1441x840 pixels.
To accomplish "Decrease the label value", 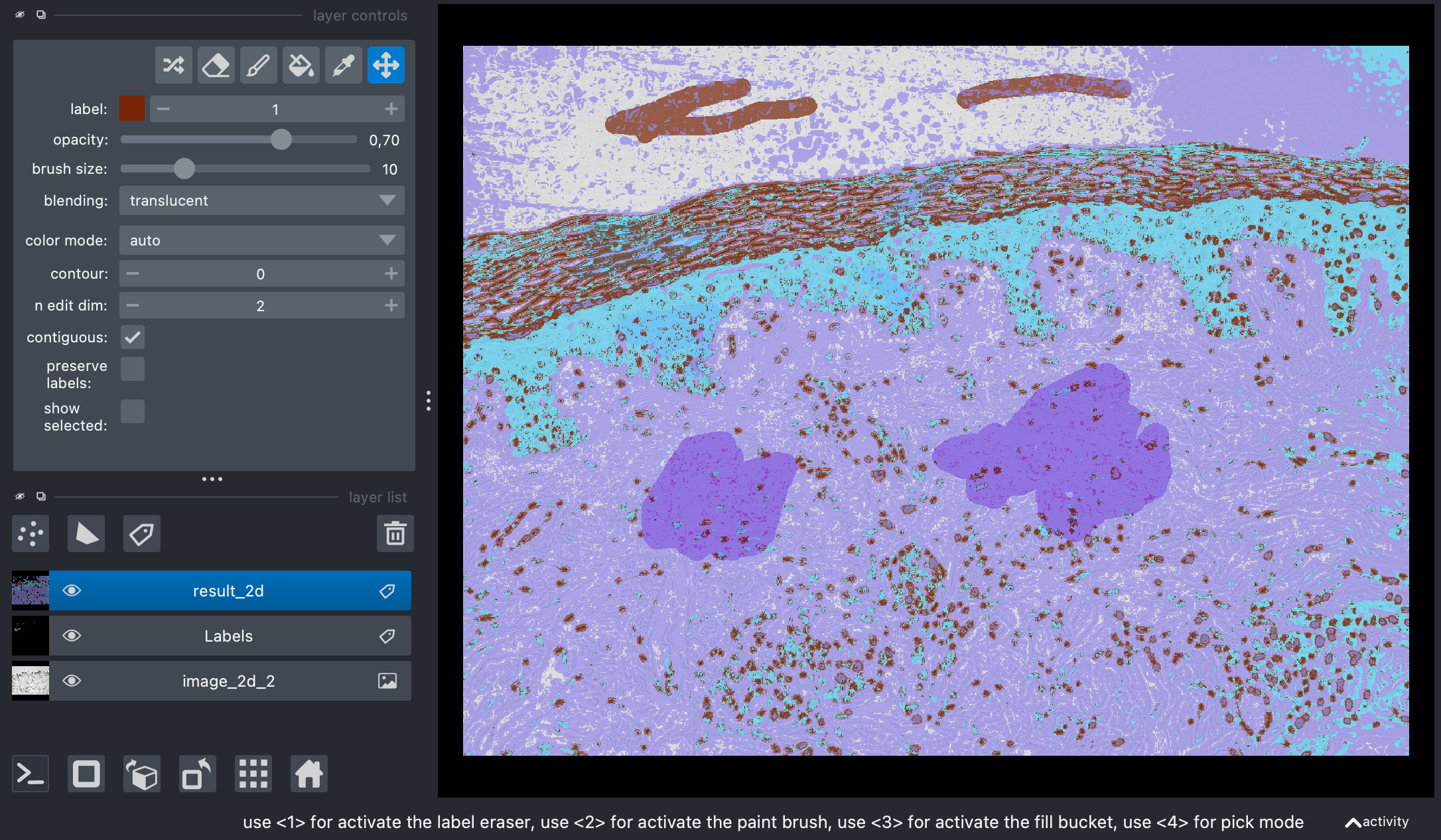I will tap(163, 109).
